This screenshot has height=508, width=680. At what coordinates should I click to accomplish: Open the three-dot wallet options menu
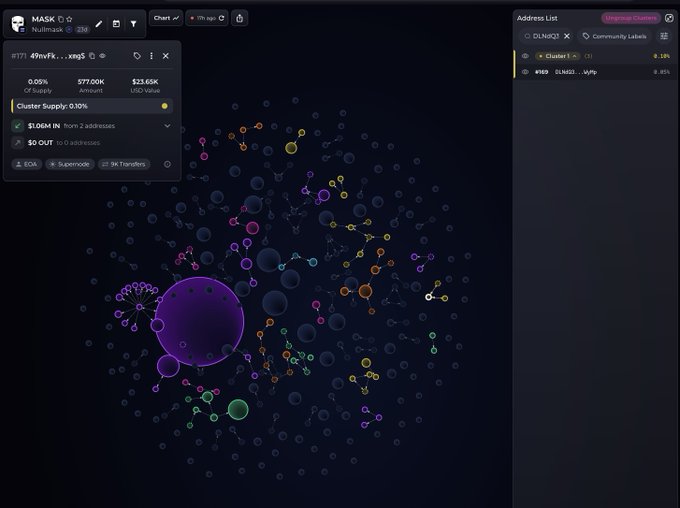151,56
